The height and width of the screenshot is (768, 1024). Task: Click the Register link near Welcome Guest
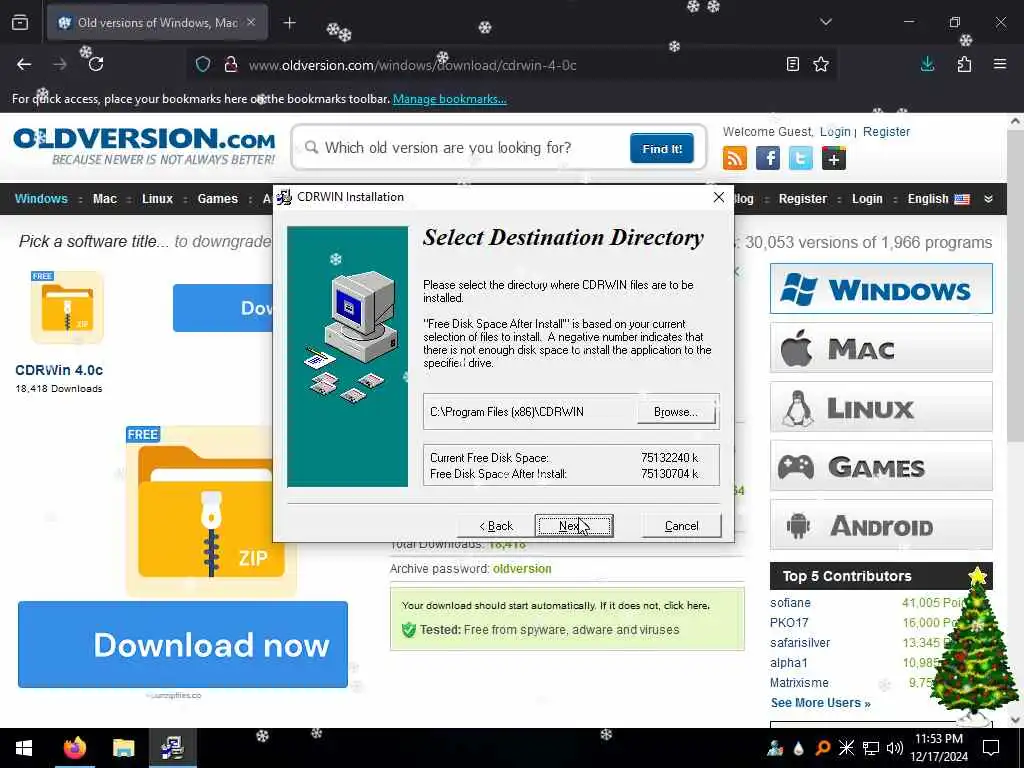coord(886,131)
